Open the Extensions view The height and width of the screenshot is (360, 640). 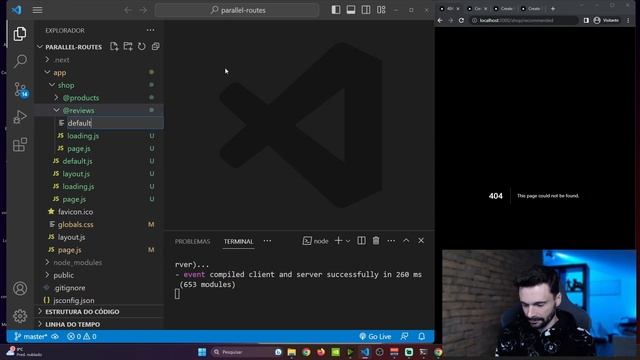(20, 144)
